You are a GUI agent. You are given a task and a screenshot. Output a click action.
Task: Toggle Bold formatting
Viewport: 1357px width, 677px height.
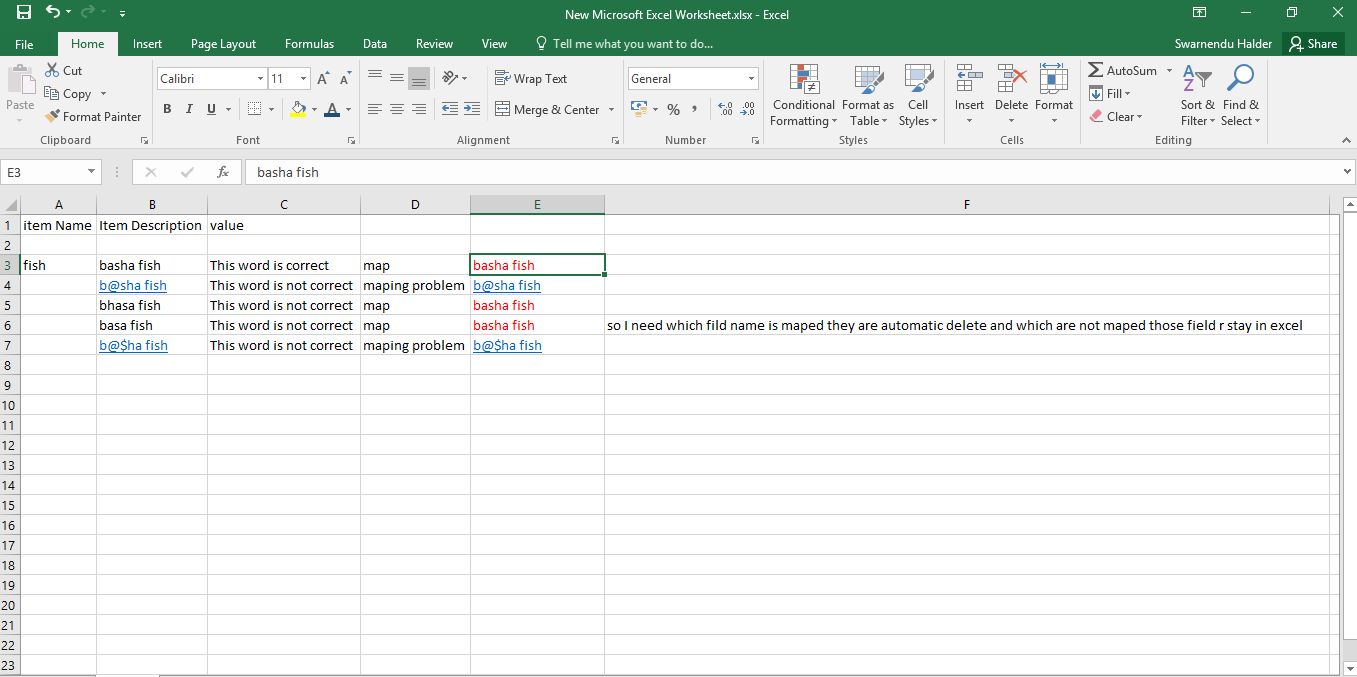[x=167, y=110]
